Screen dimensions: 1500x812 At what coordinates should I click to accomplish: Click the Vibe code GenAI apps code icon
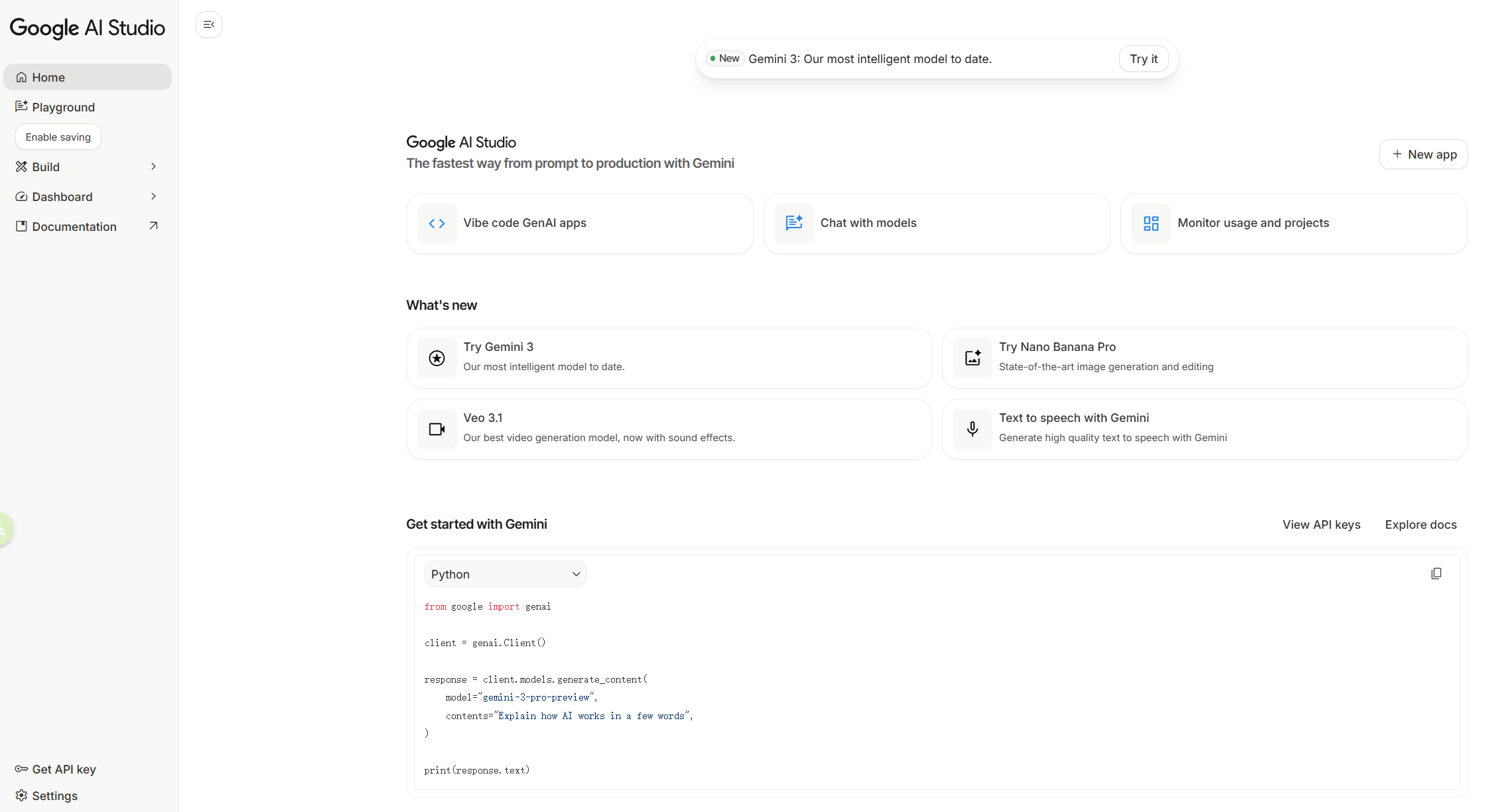click(x=437, y=224)
